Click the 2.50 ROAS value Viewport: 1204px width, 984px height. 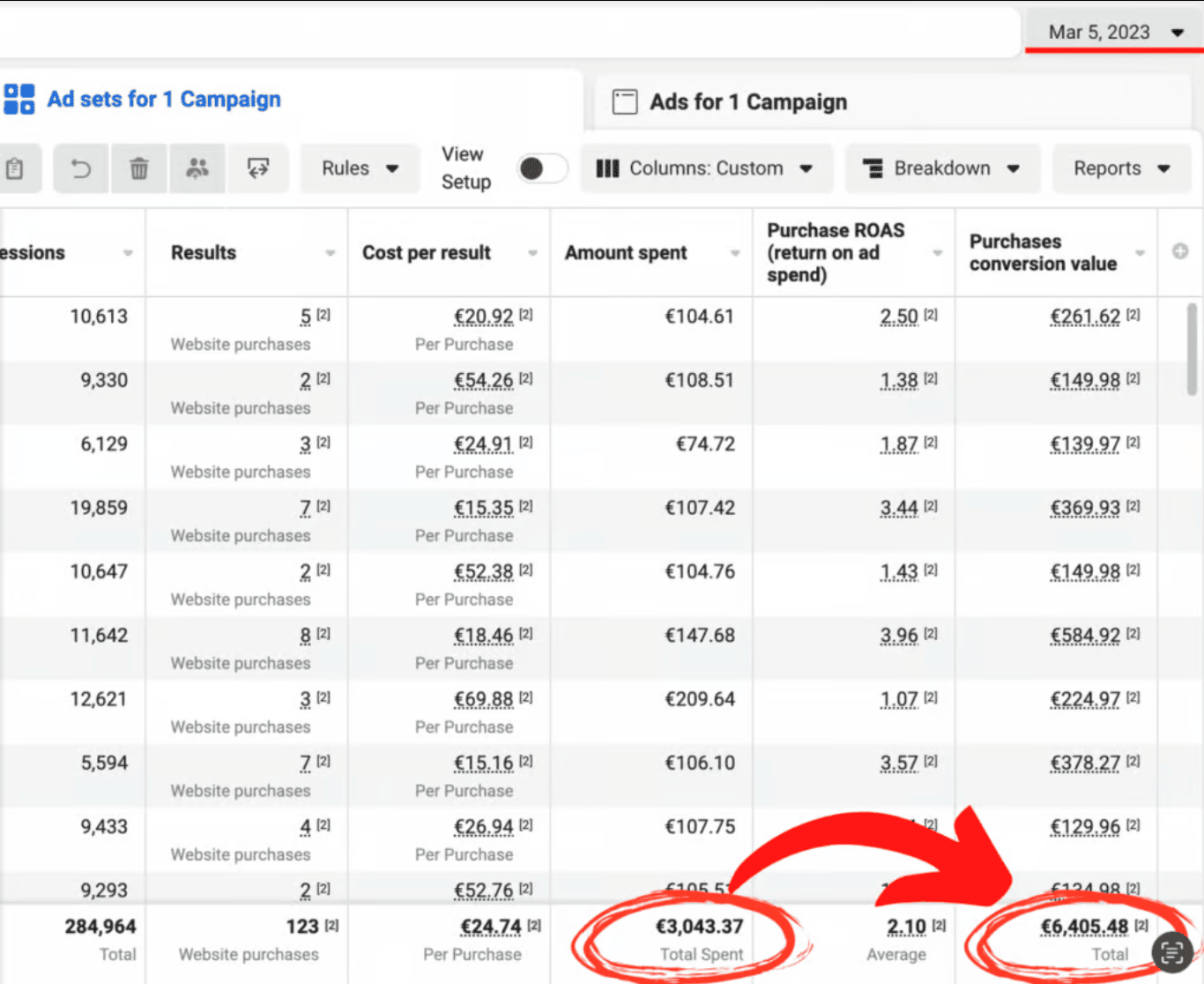click(899, 317)
